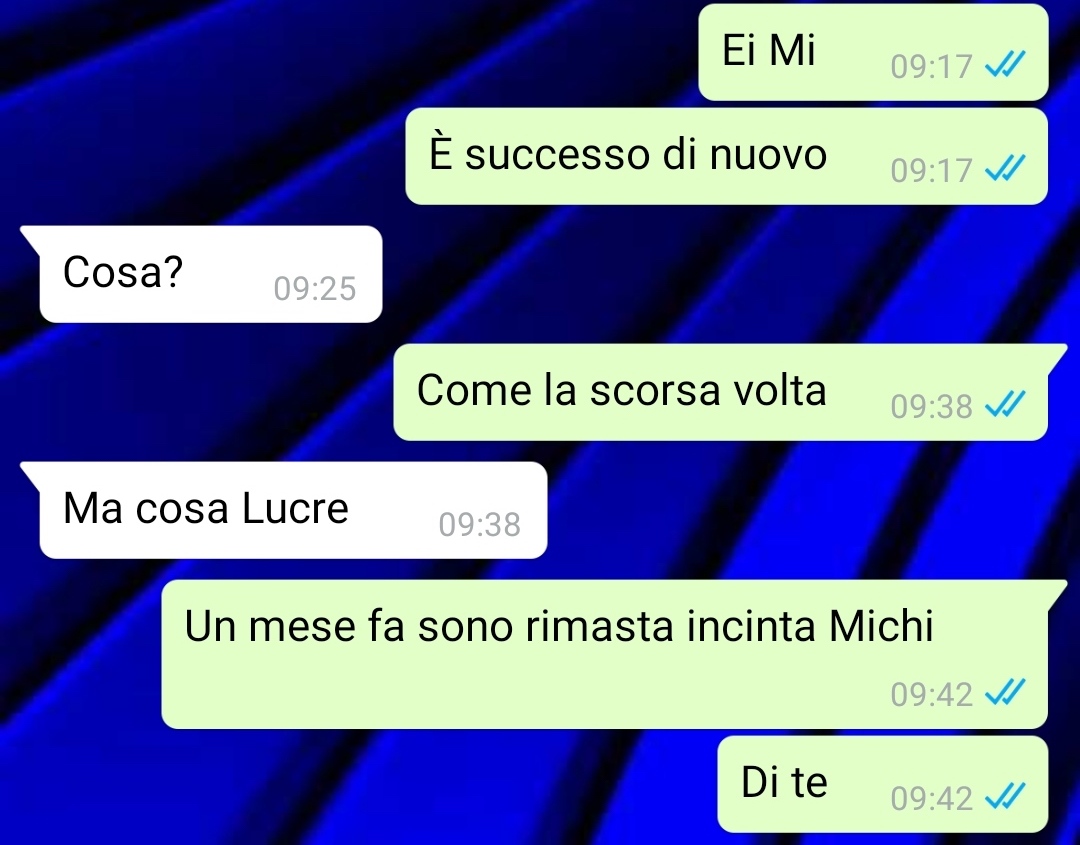Tap the 09:38 time on "Come la scorsa volta"
Viewport: 1080px width, 845px height.
tap(931, 406)
